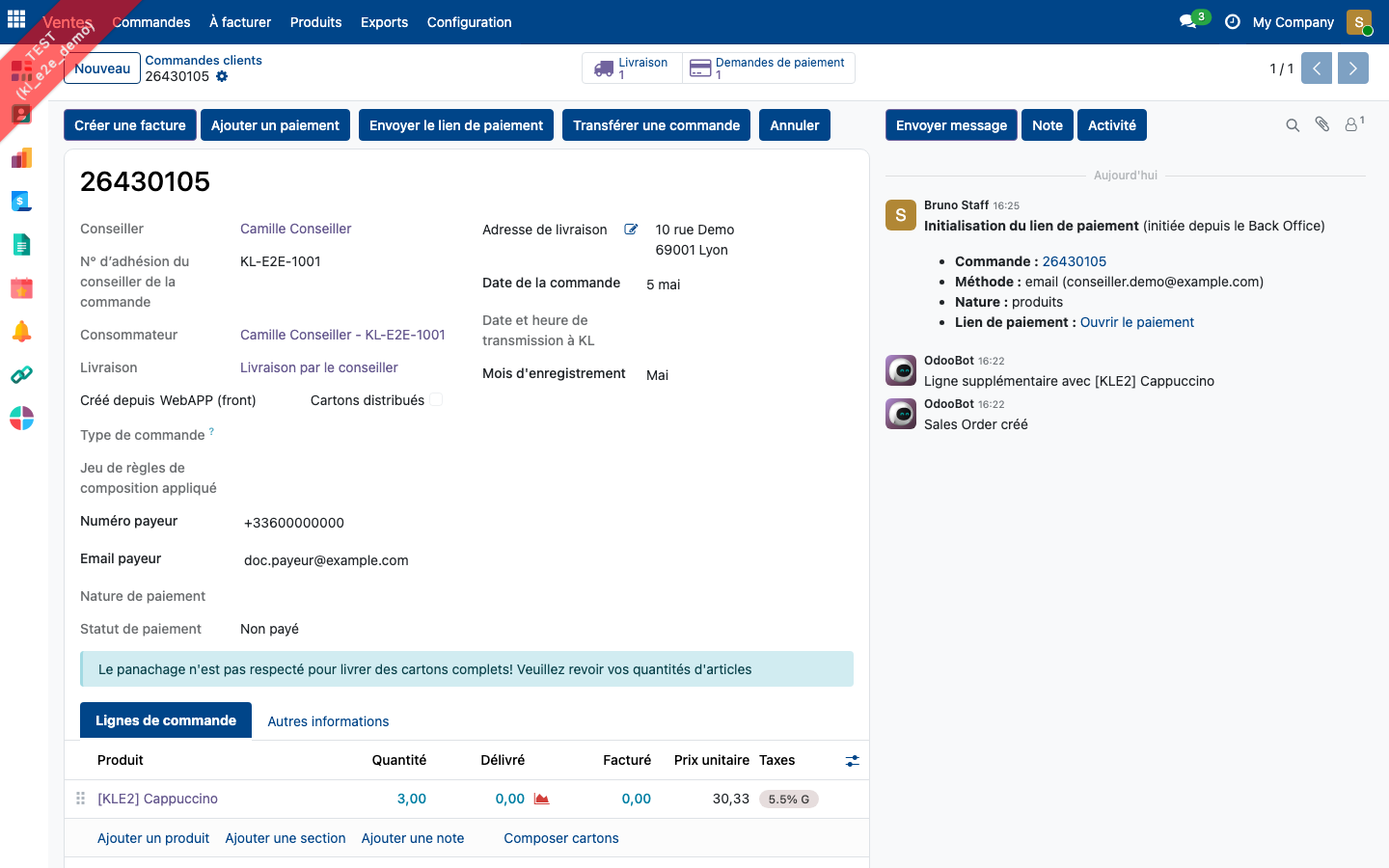Open the orange bell app in sidebar
This screenshot has height=868, width=1389.
[x=21, y=332]
